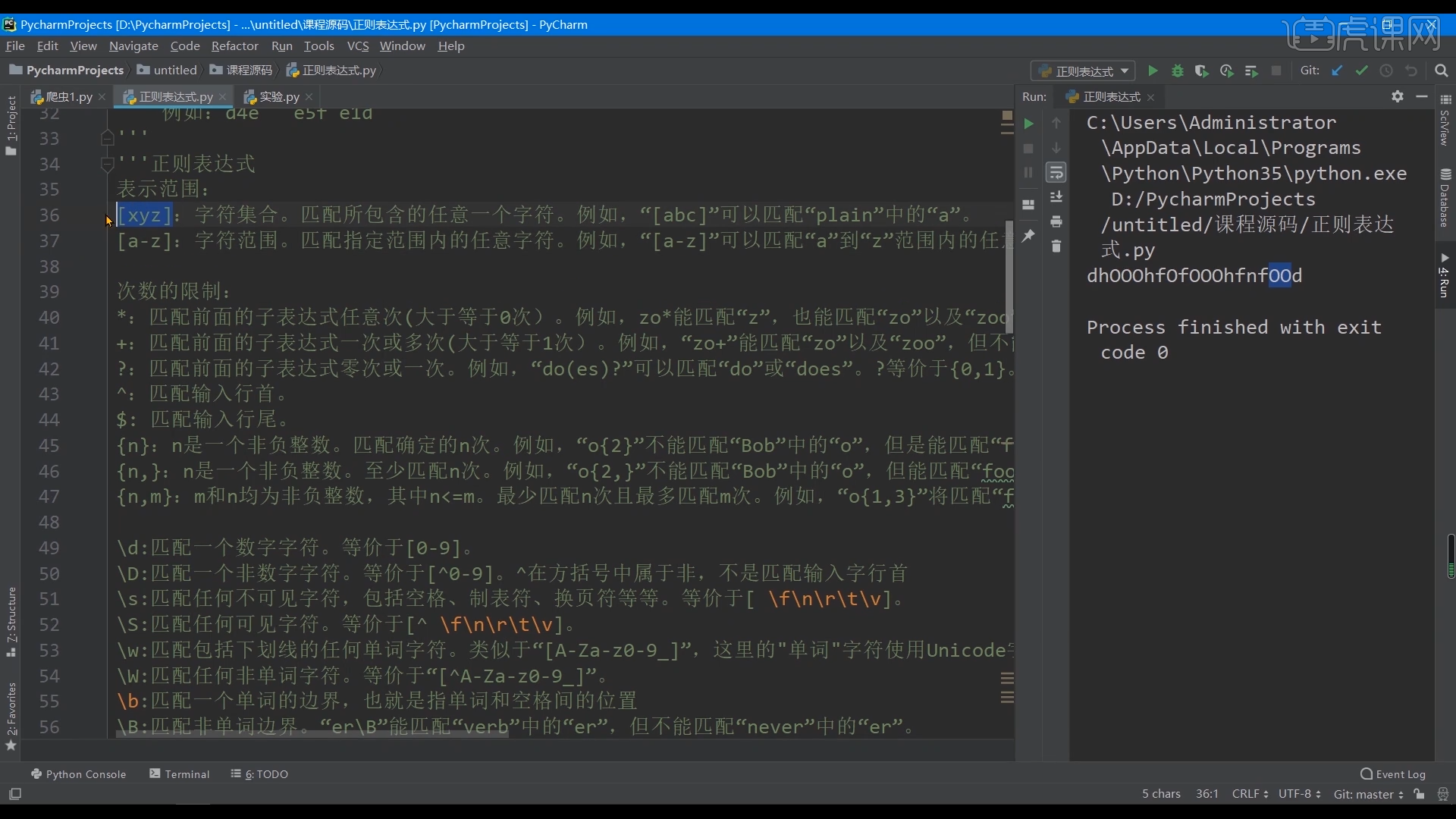Screen dimensions: 1456x819
Task: Open the File menu
Action: tap(15, 46)
